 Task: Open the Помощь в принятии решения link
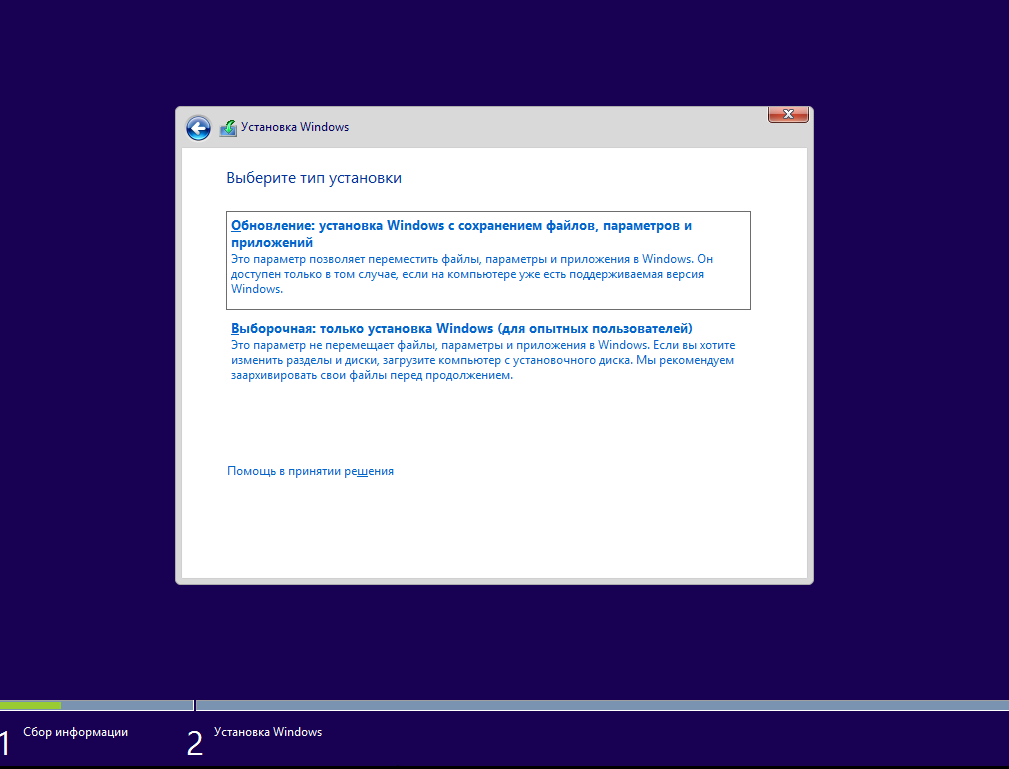[x=310, y=471]
